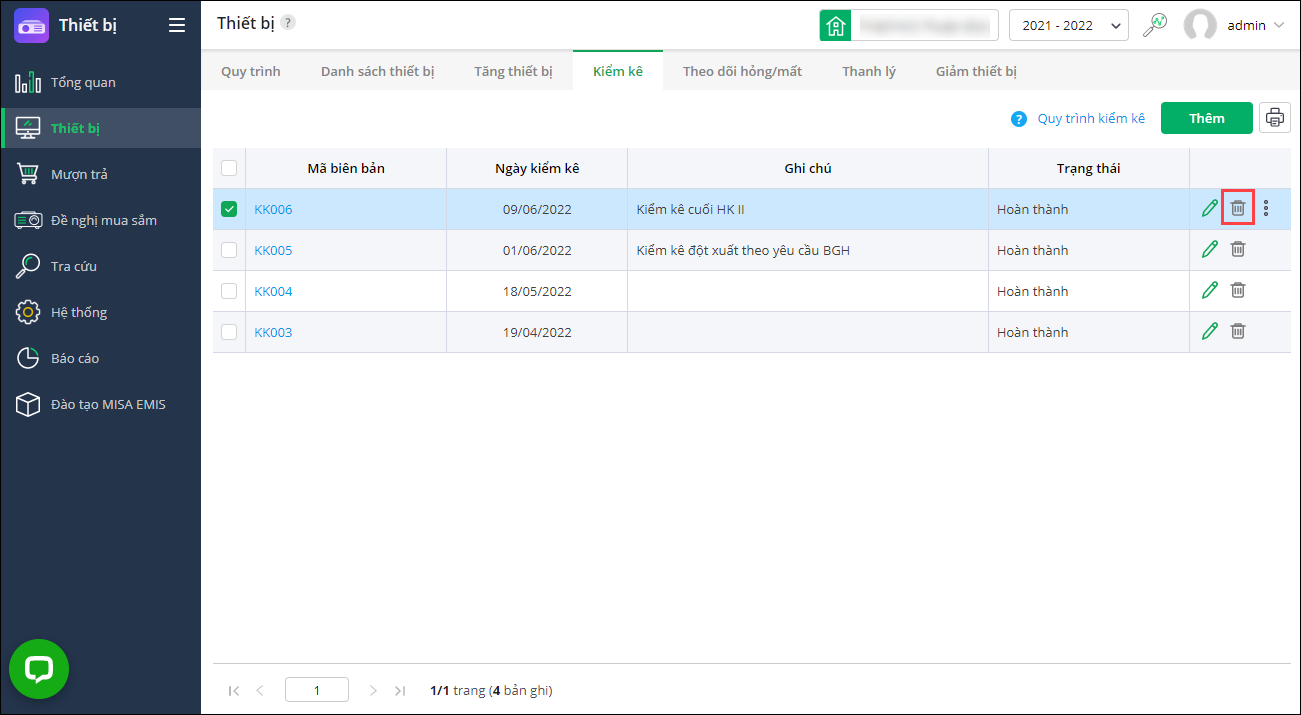Open record link KK006

tap(273, 209)
